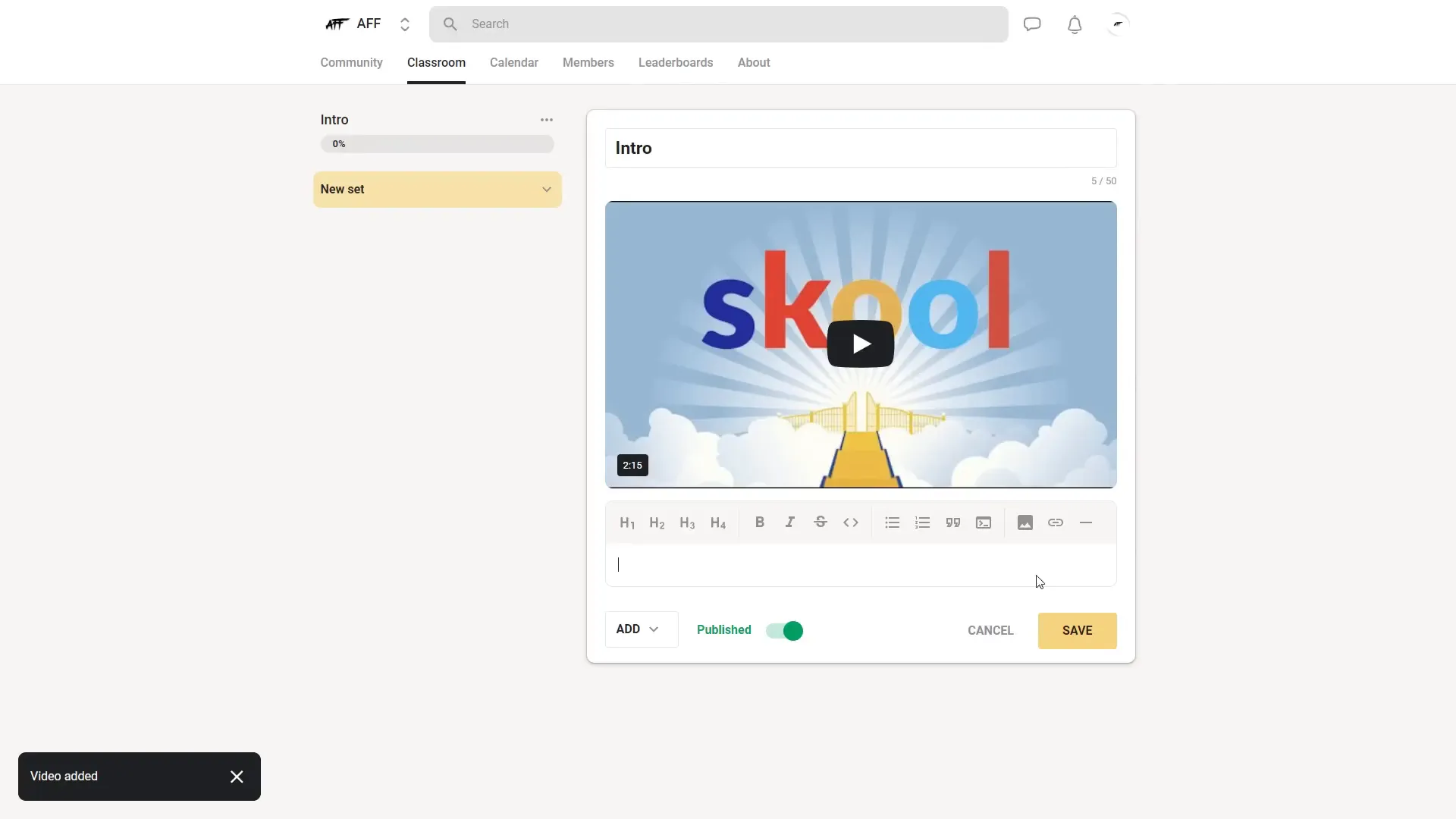This screenshot has height=819, width=1456.
Task: Insert a code block
Action: 984,522
